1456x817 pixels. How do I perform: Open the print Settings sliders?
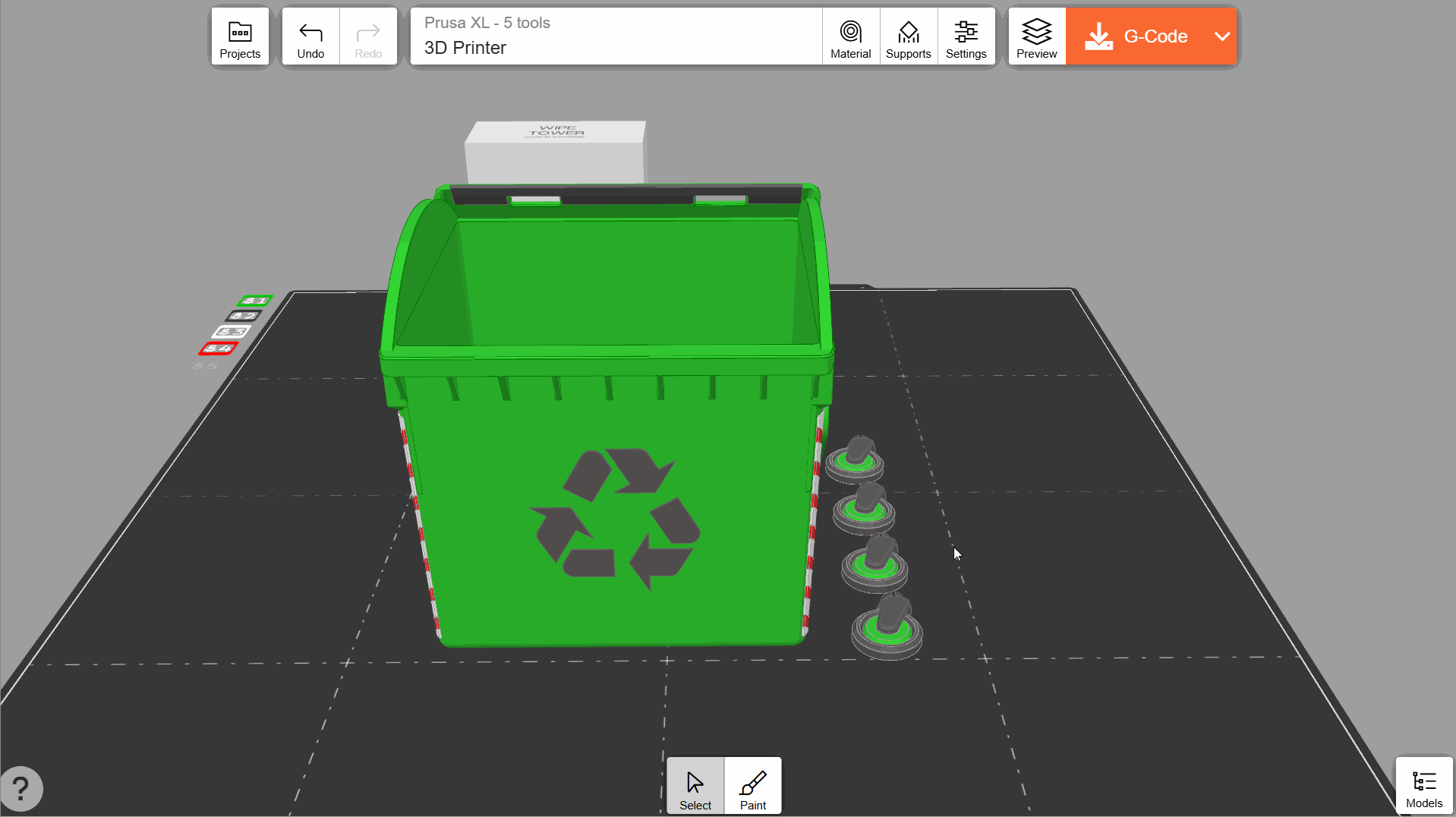[966, 37]
